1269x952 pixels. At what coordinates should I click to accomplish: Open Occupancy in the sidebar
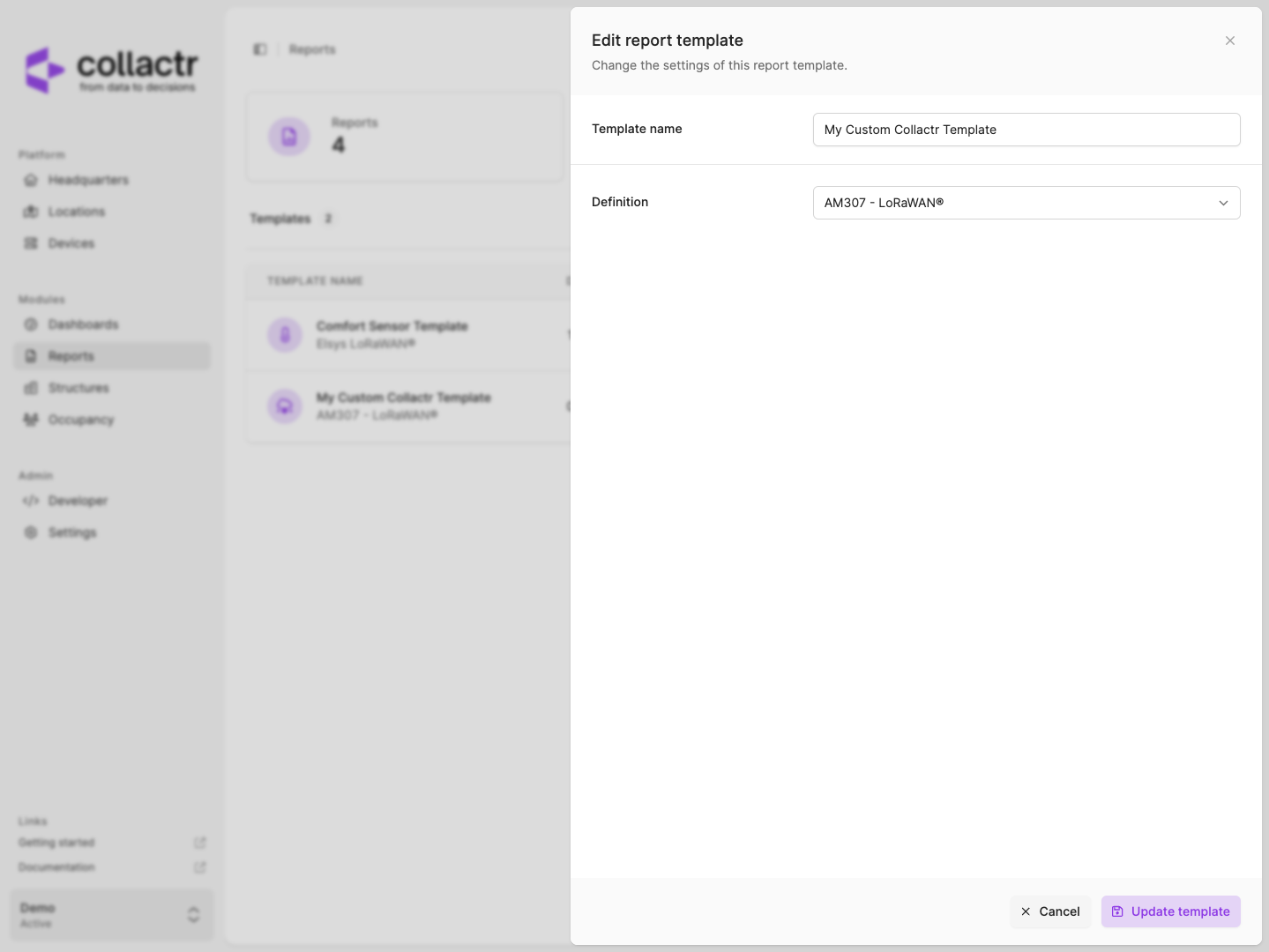point(112,420)
